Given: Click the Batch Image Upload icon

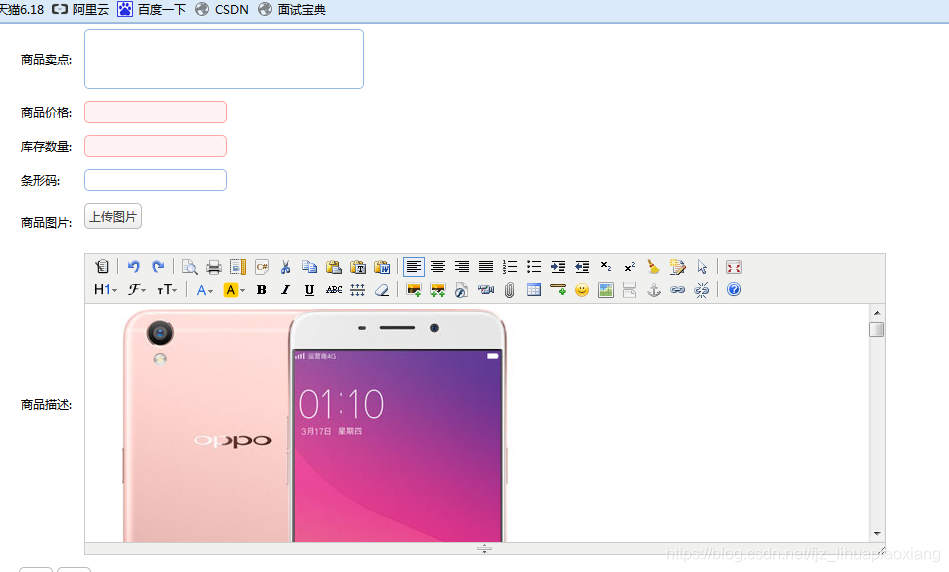Looking at the screenshot, I should pos(438,289).
